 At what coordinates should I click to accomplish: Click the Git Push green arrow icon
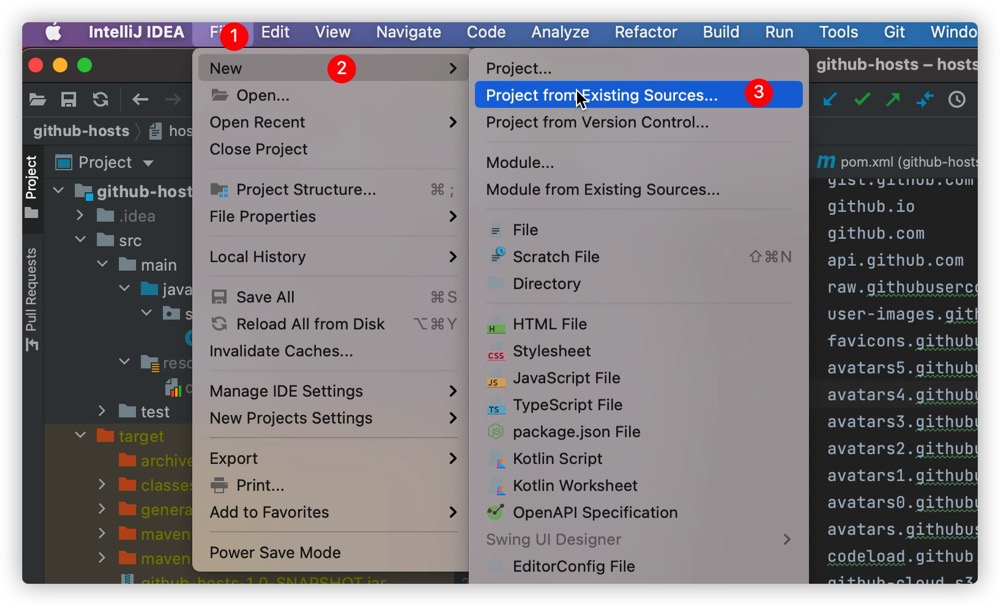pyautogui.click(x=893, y=100)
